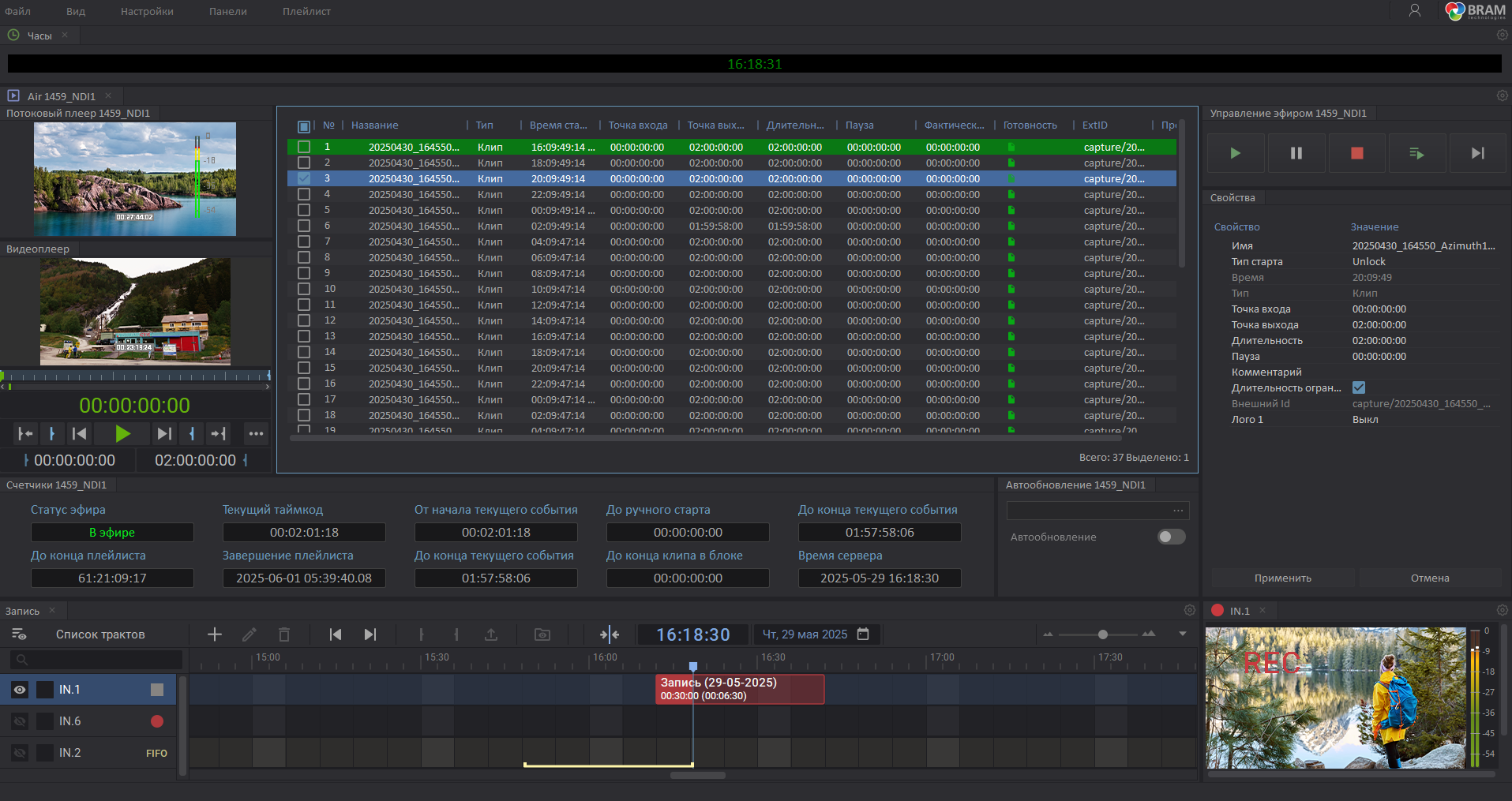Check the checkbox for playlist row 1
The height and width of the screenshot is (801, 1512).
point(304,147)
